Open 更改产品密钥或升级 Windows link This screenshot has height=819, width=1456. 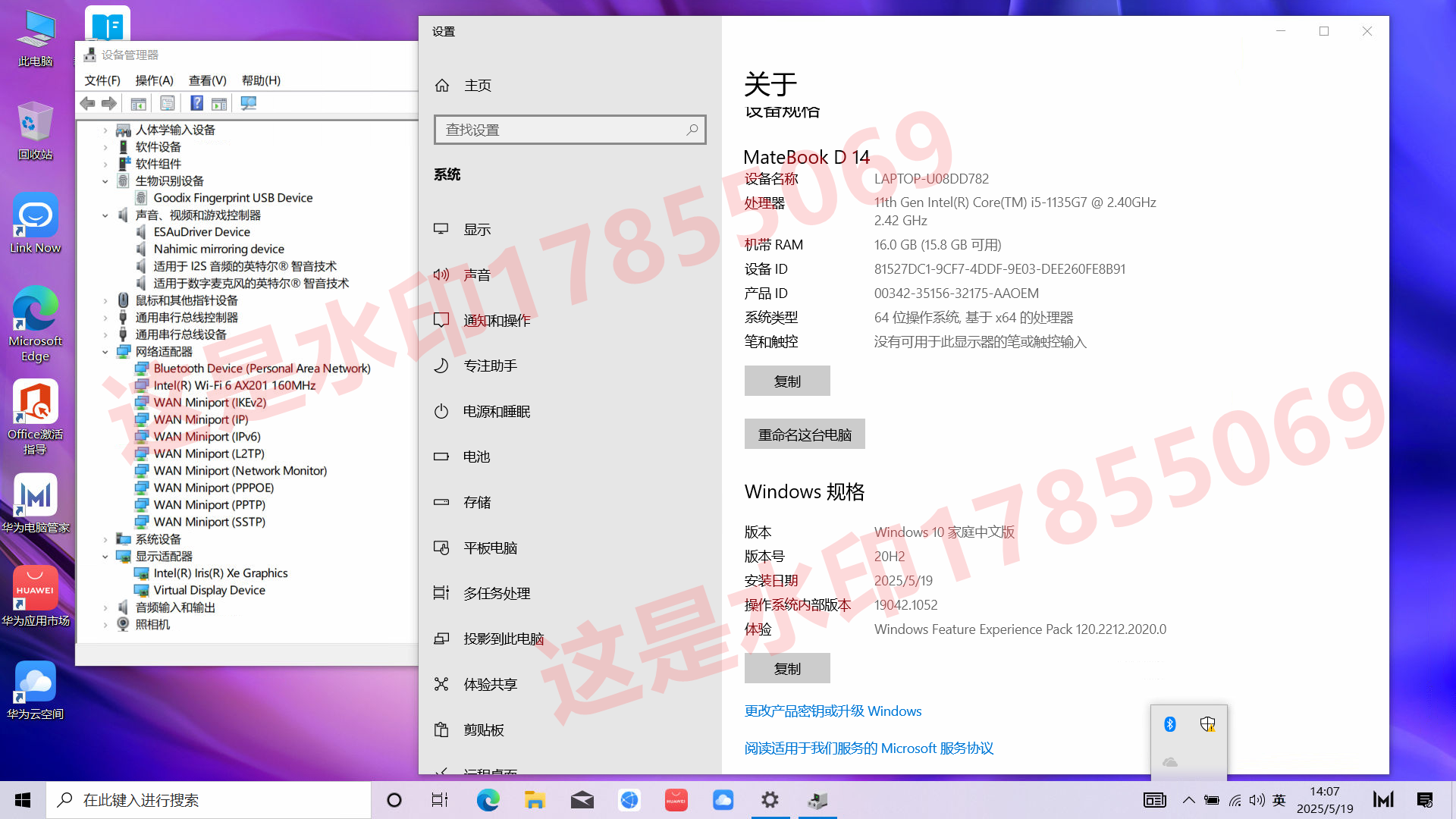tap(833, 711)
